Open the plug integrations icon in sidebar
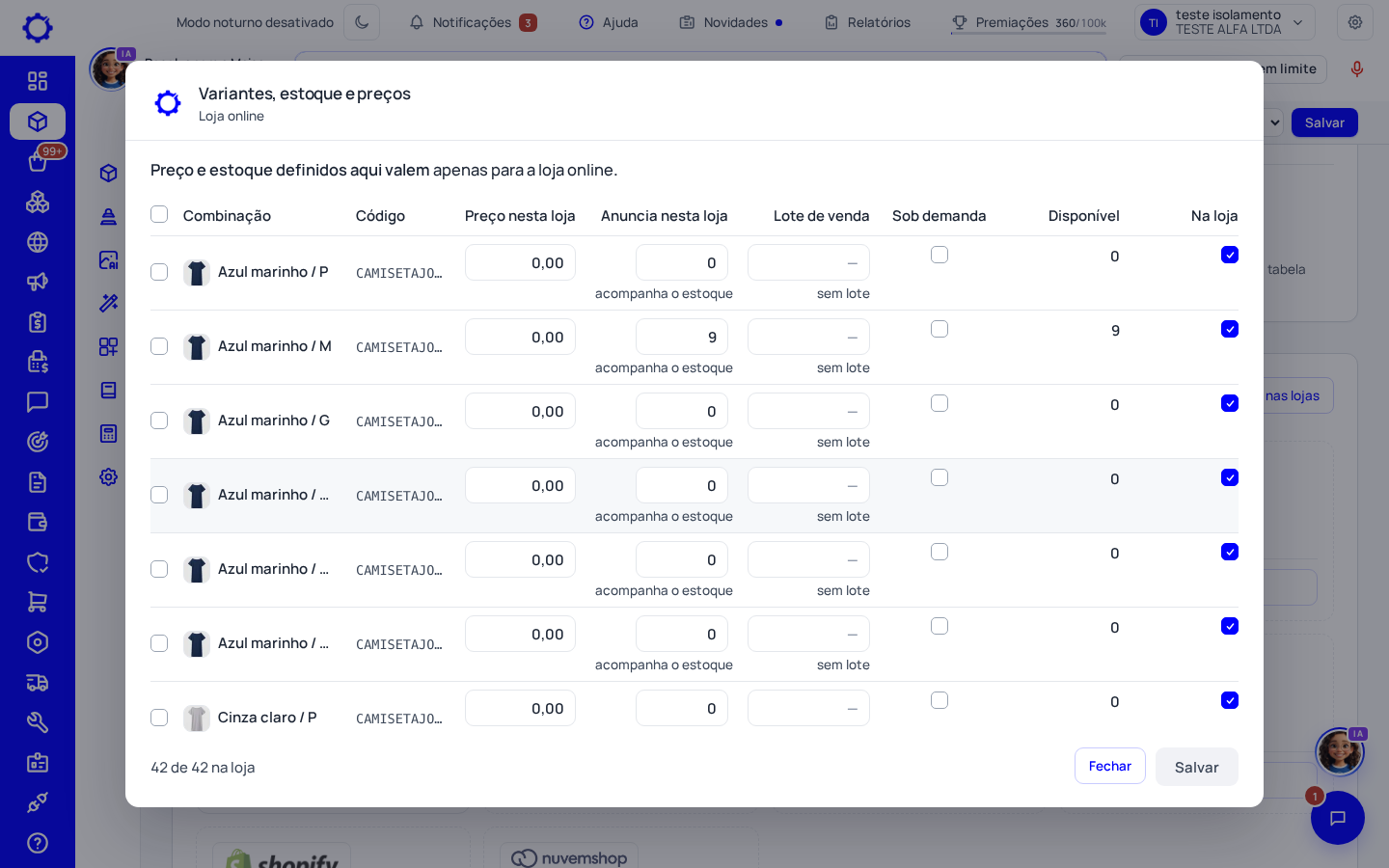Viewport: 1389px width, 868px height. click(x=38, y=802)
